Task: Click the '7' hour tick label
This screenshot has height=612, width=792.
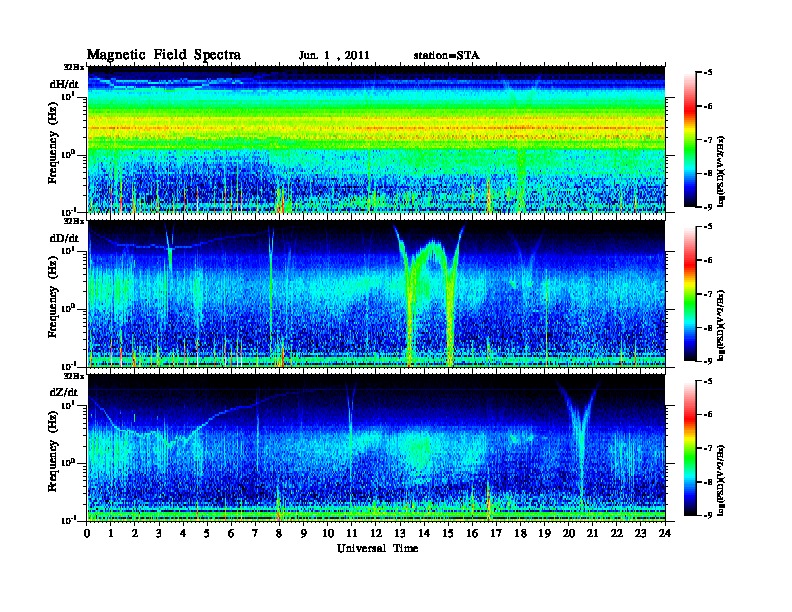Action: click(x=256, y=533)
